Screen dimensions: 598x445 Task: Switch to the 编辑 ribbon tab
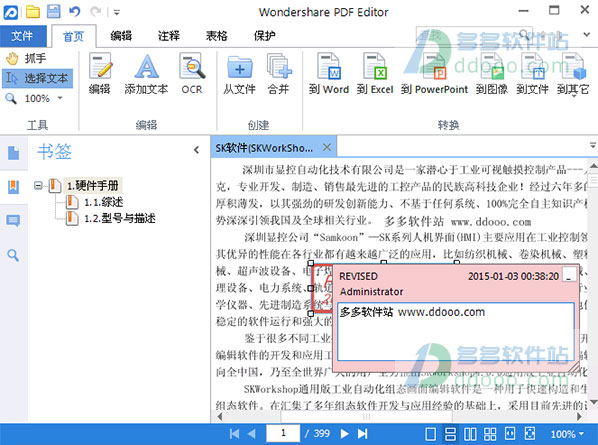point(121,36)
